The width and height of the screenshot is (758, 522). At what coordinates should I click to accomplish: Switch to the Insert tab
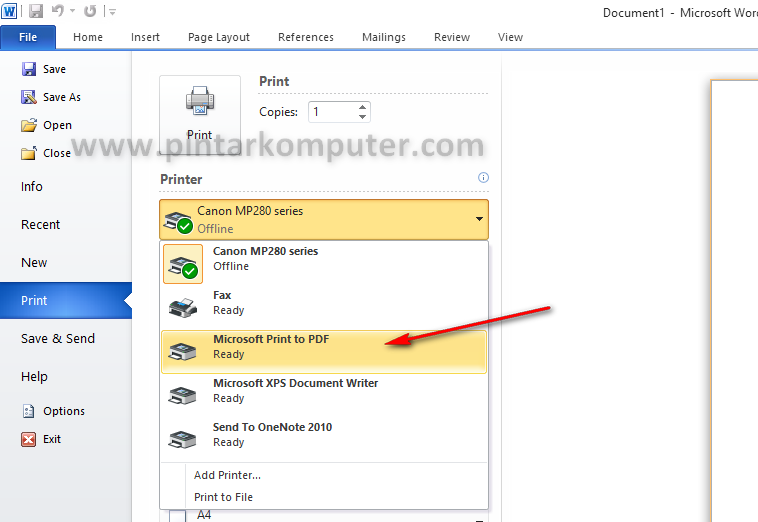145,37
